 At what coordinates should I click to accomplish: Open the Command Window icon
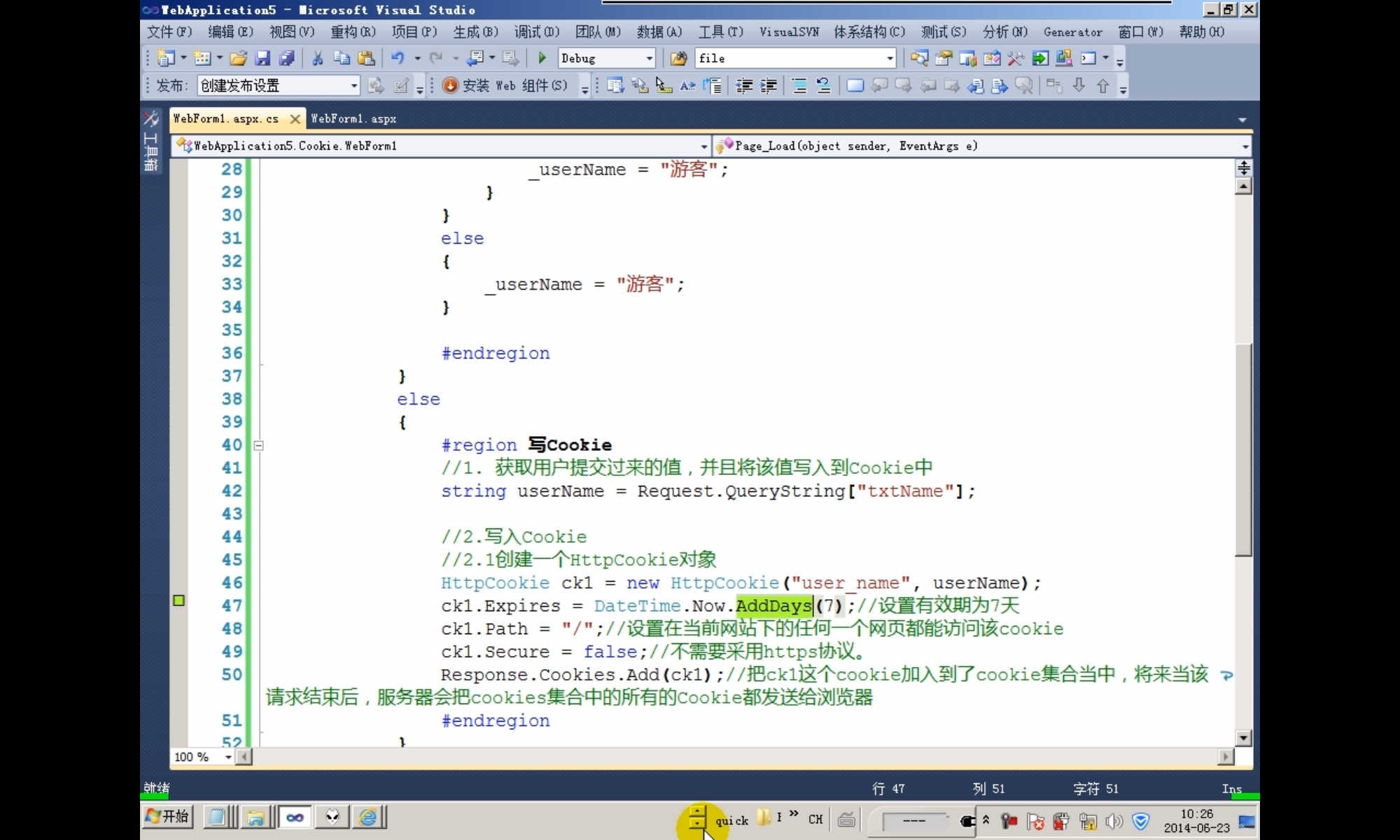pos(1088,58)
